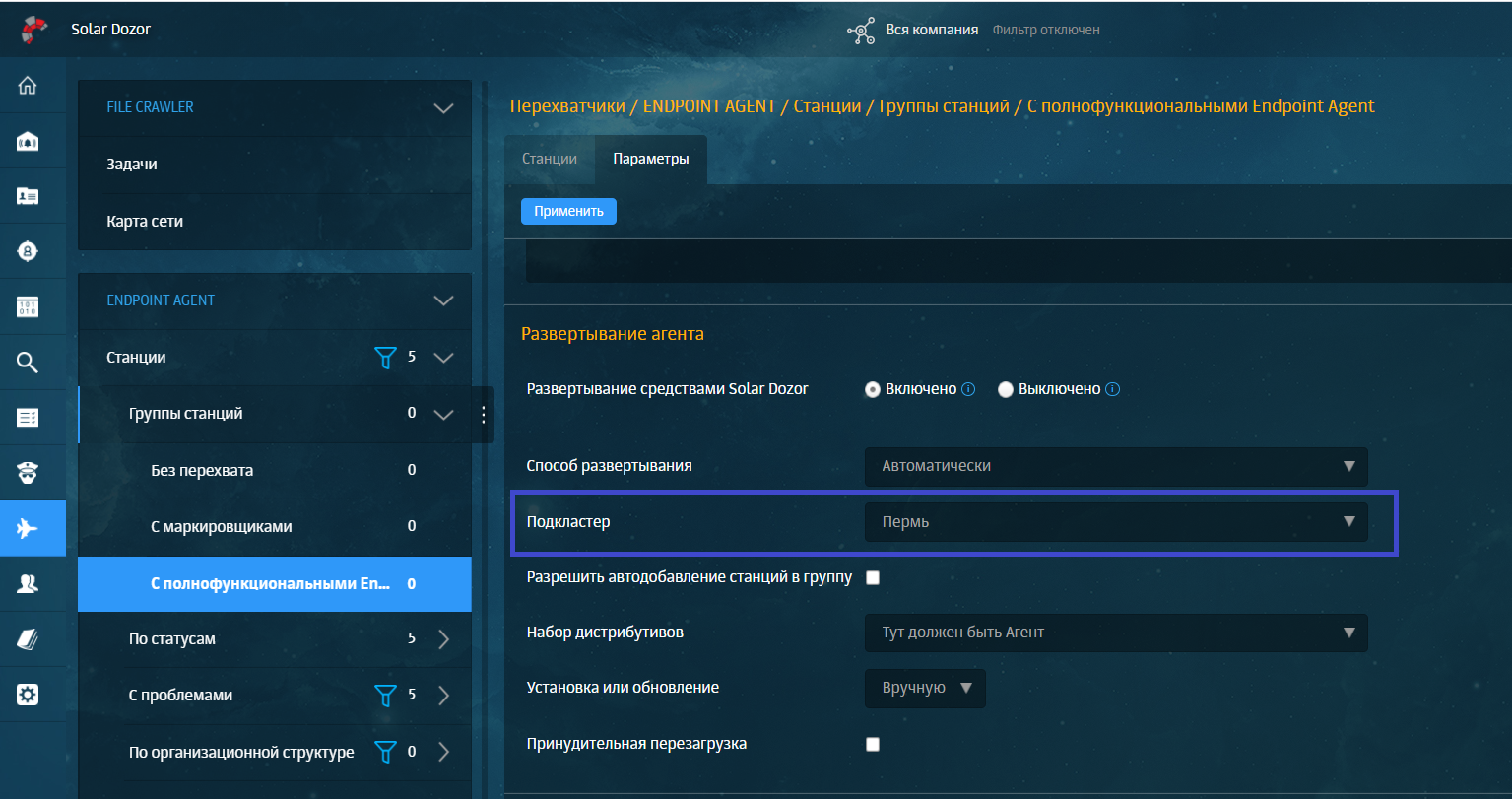Open the settings gear sidebar icon

coord(28,695)
